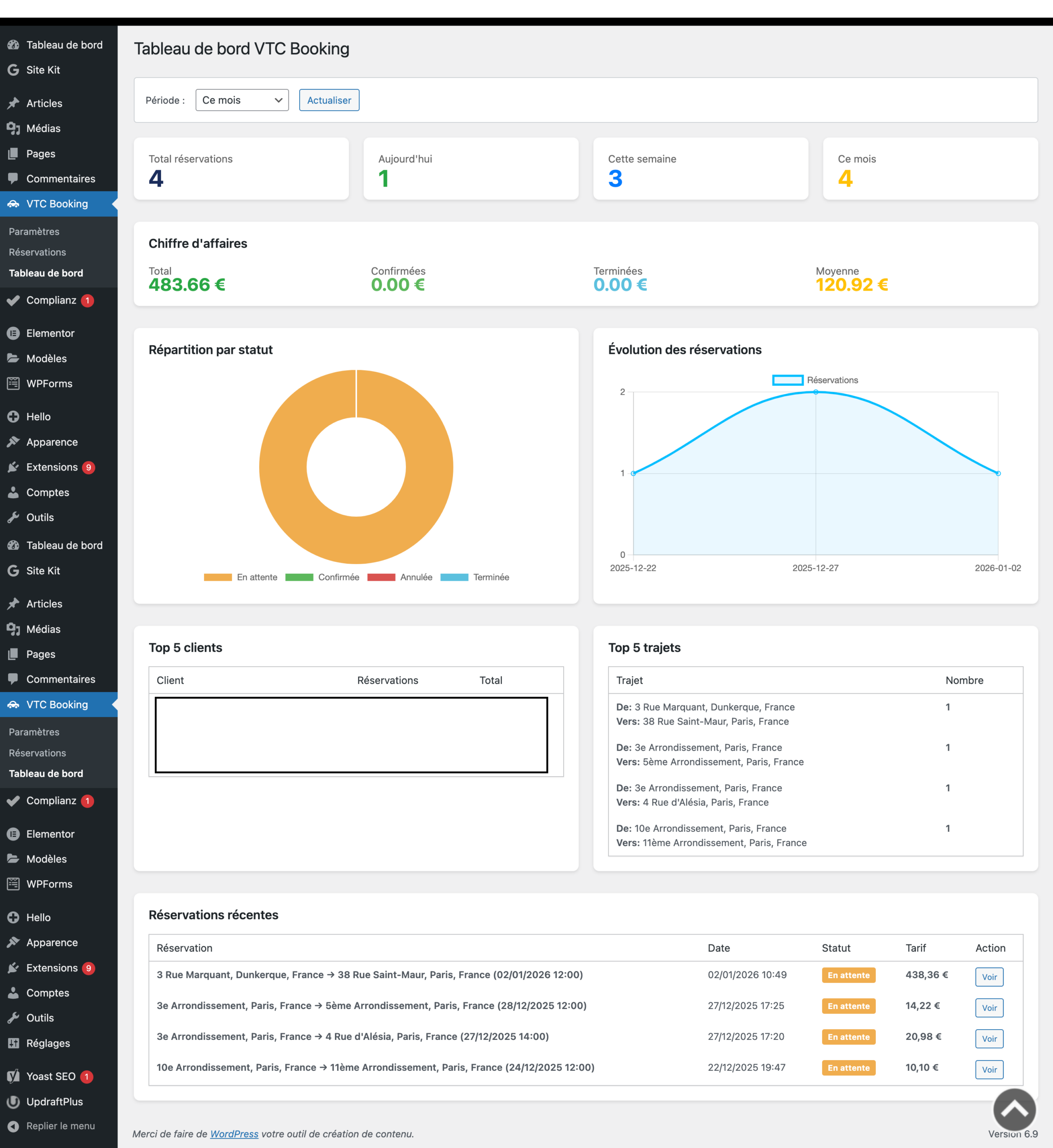Go to Réservations submenu under VTC Booking
This screenshot has width=1053, height=1148.
(x=38, y=252)
